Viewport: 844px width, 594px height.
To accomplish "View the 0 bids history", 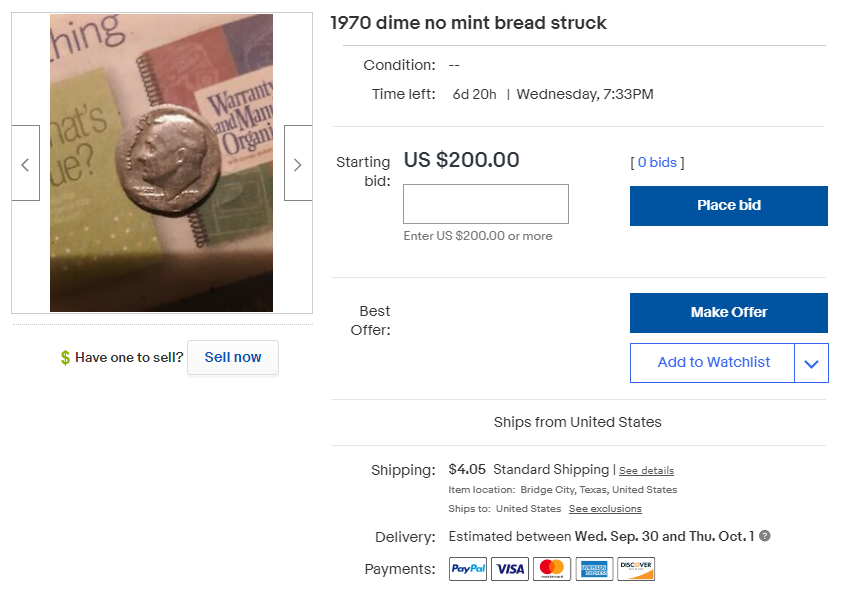I will 657,162.
